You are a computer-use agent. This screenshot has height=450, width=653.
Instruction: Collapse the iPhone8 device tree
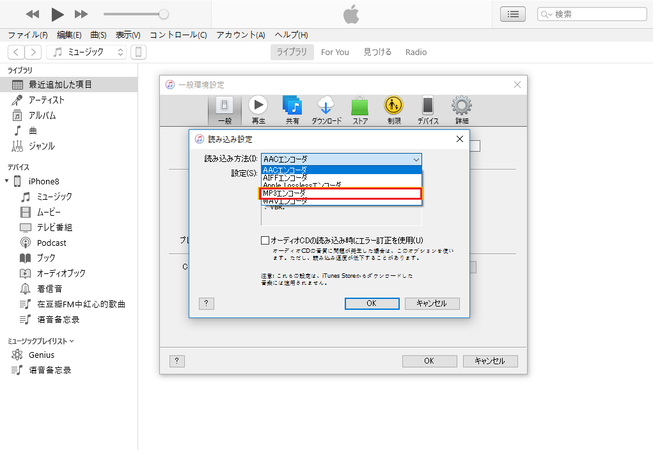[x=7, y=181]
